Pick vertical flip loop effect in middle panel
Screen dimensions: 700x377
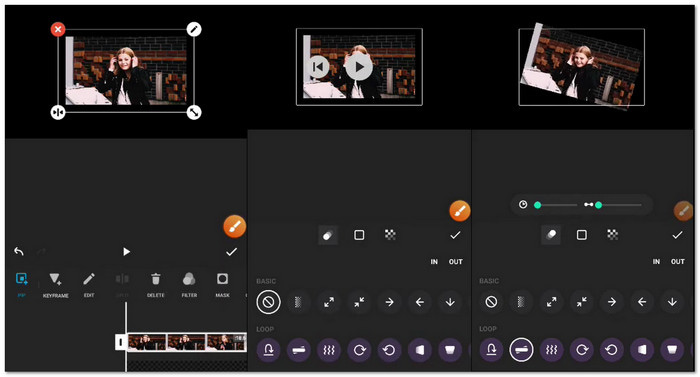(450, 350)
